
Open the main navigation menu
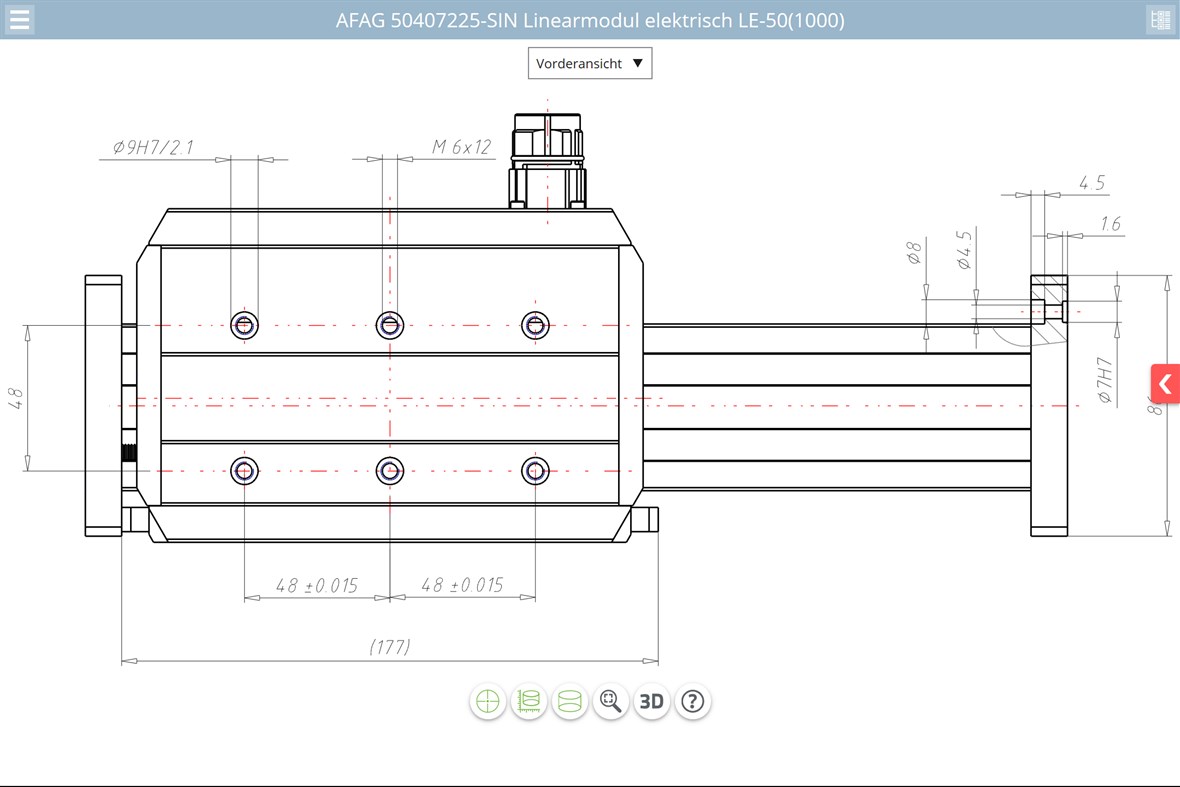click(x=19, y=19)
